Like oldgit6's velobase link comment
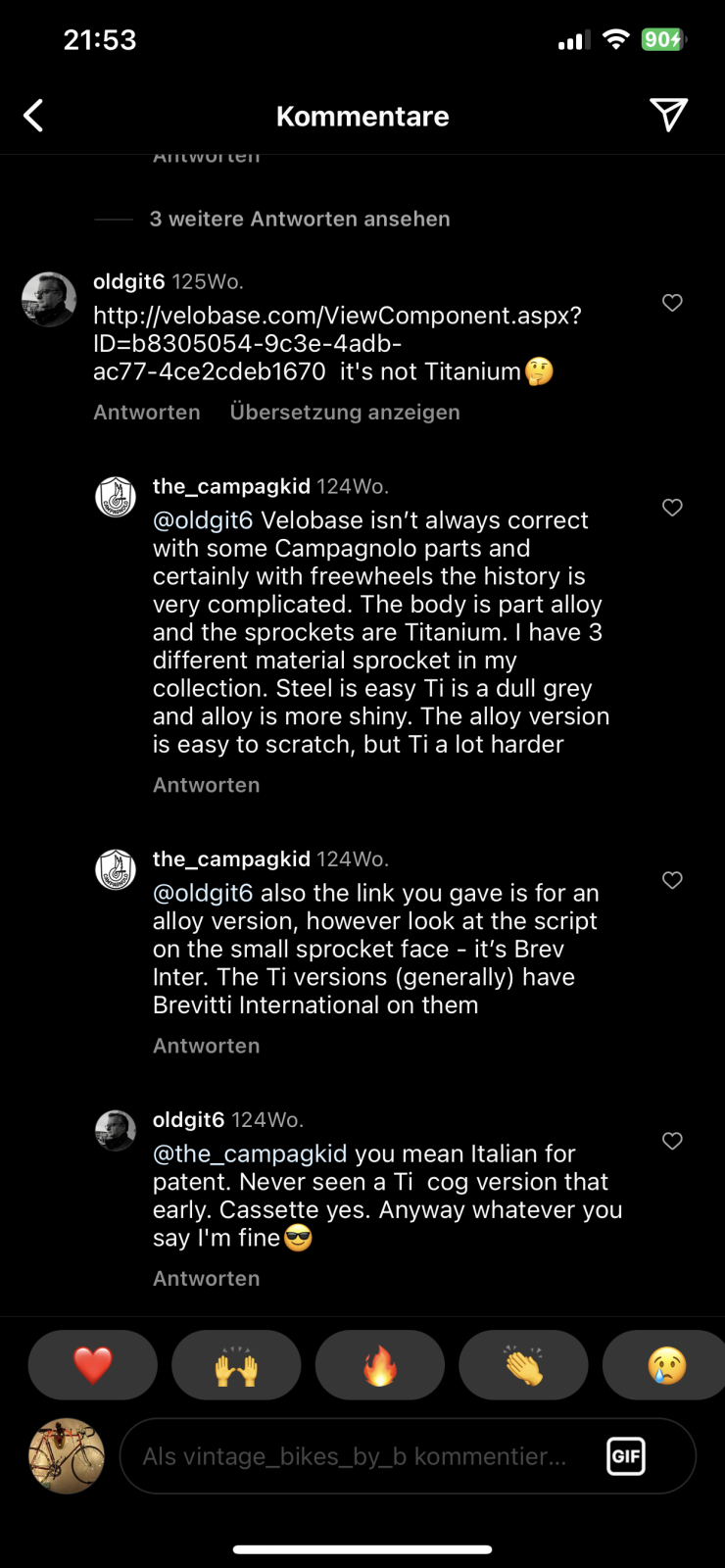The image size is (725, 1568). pyautogui.click(x=672, y=303)
